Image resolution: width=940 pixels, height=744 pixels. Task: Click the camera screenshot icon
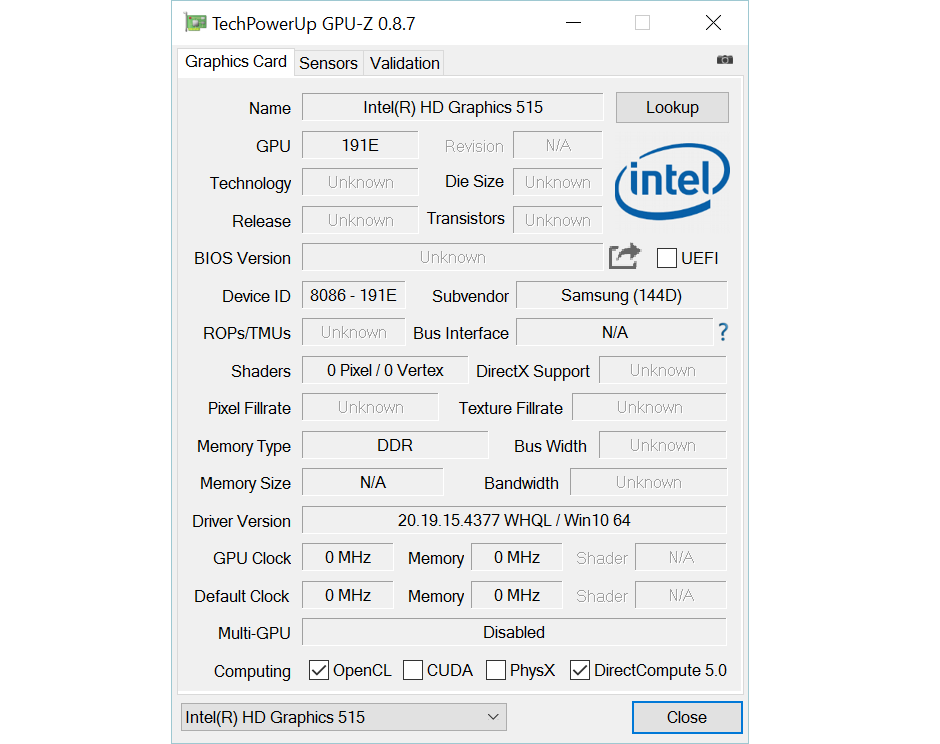point(725,59)
